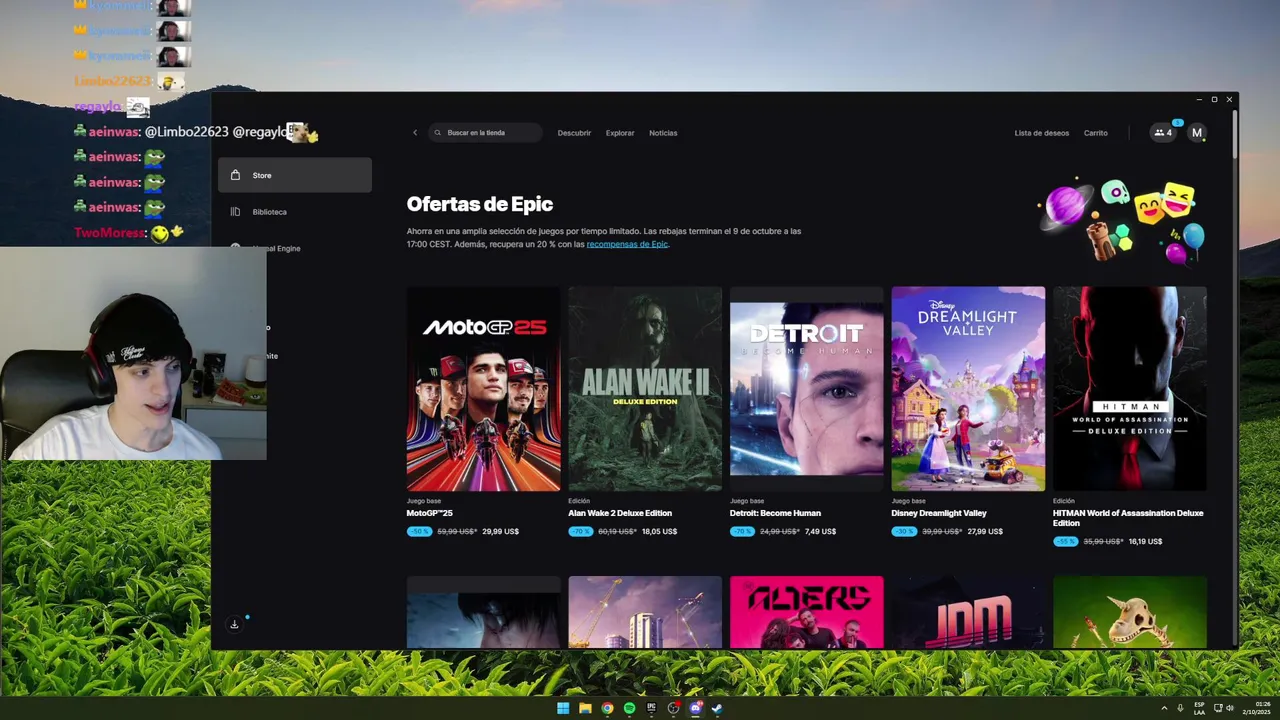Click 'Detroit: Become Human' title
This screenshot has height=720, width=1280.
[775, 513]
